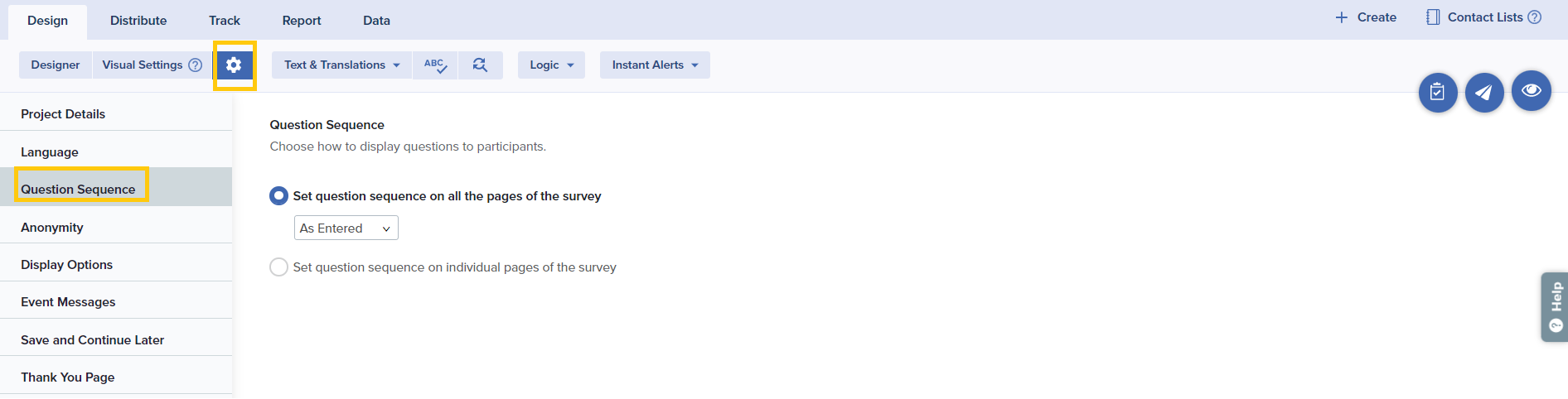
Task: Open the Help side panel tab
Action: 1555,307
